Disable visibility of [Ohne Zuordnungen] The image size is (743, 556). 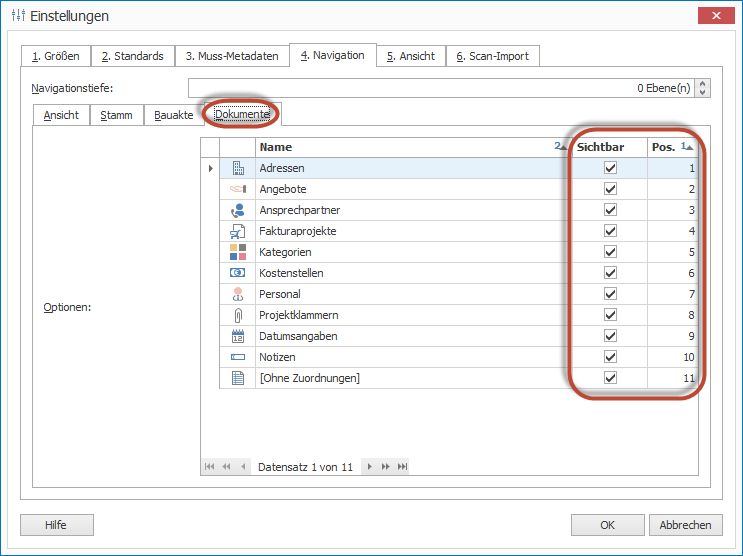pyautogui.click(x=610, y=378)
